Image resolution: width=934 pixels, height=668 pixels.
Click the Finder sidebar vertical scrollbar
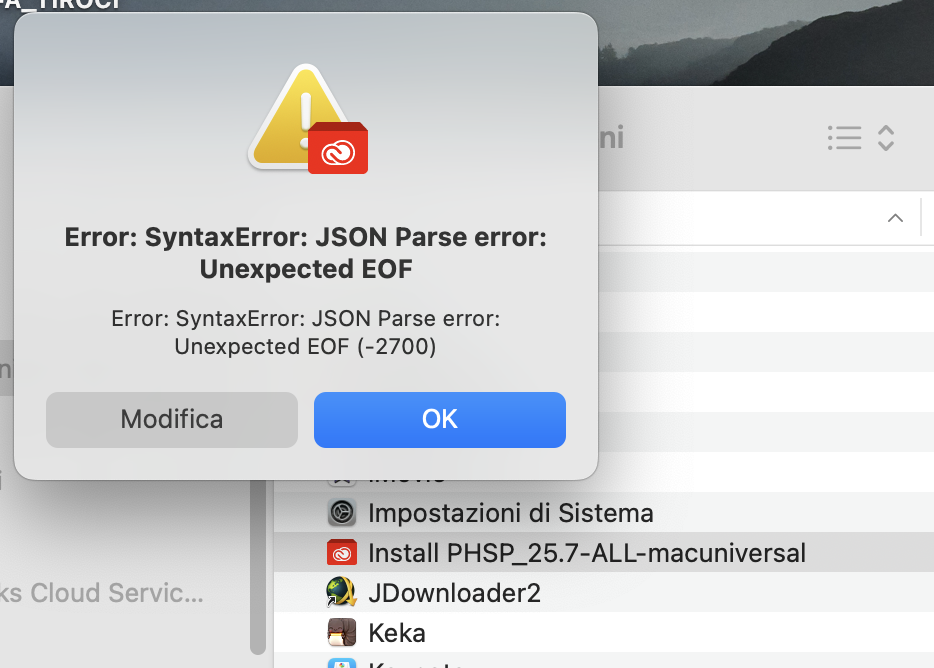point(258,567)
